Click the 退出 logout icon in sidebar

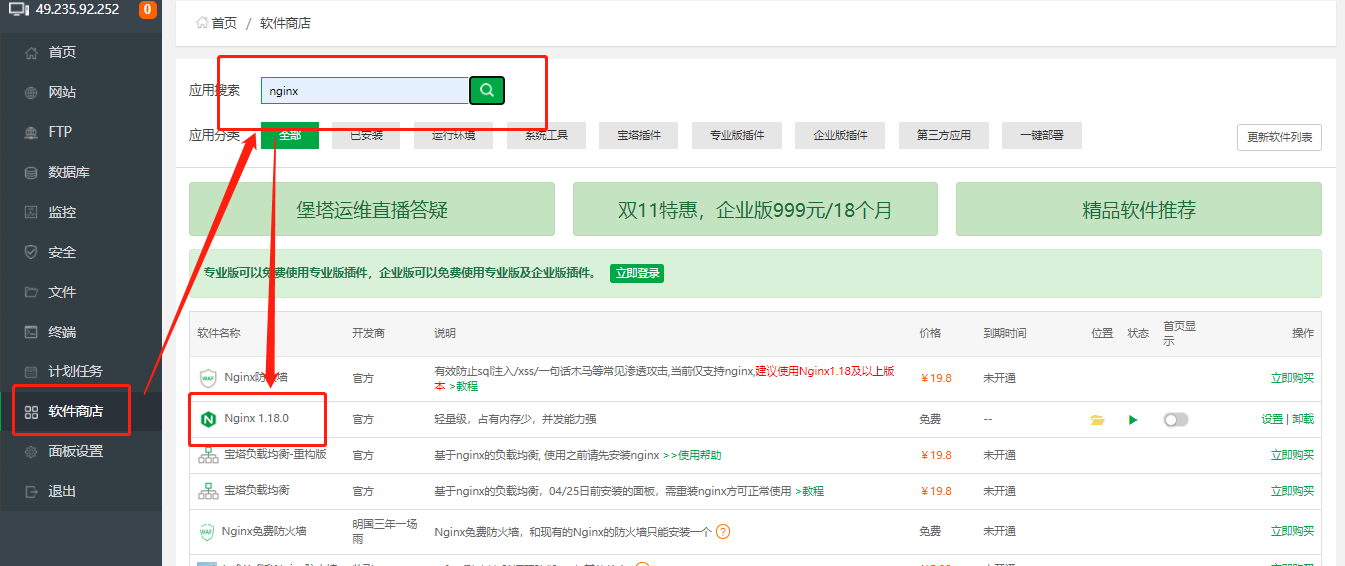click(31, 491)
